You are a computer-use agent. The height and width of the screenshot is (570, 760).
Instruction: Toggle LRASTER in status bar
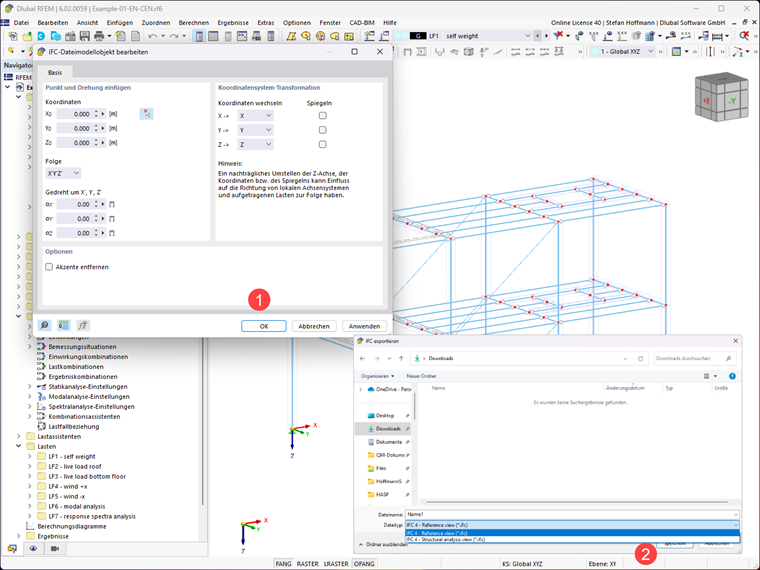336,564
